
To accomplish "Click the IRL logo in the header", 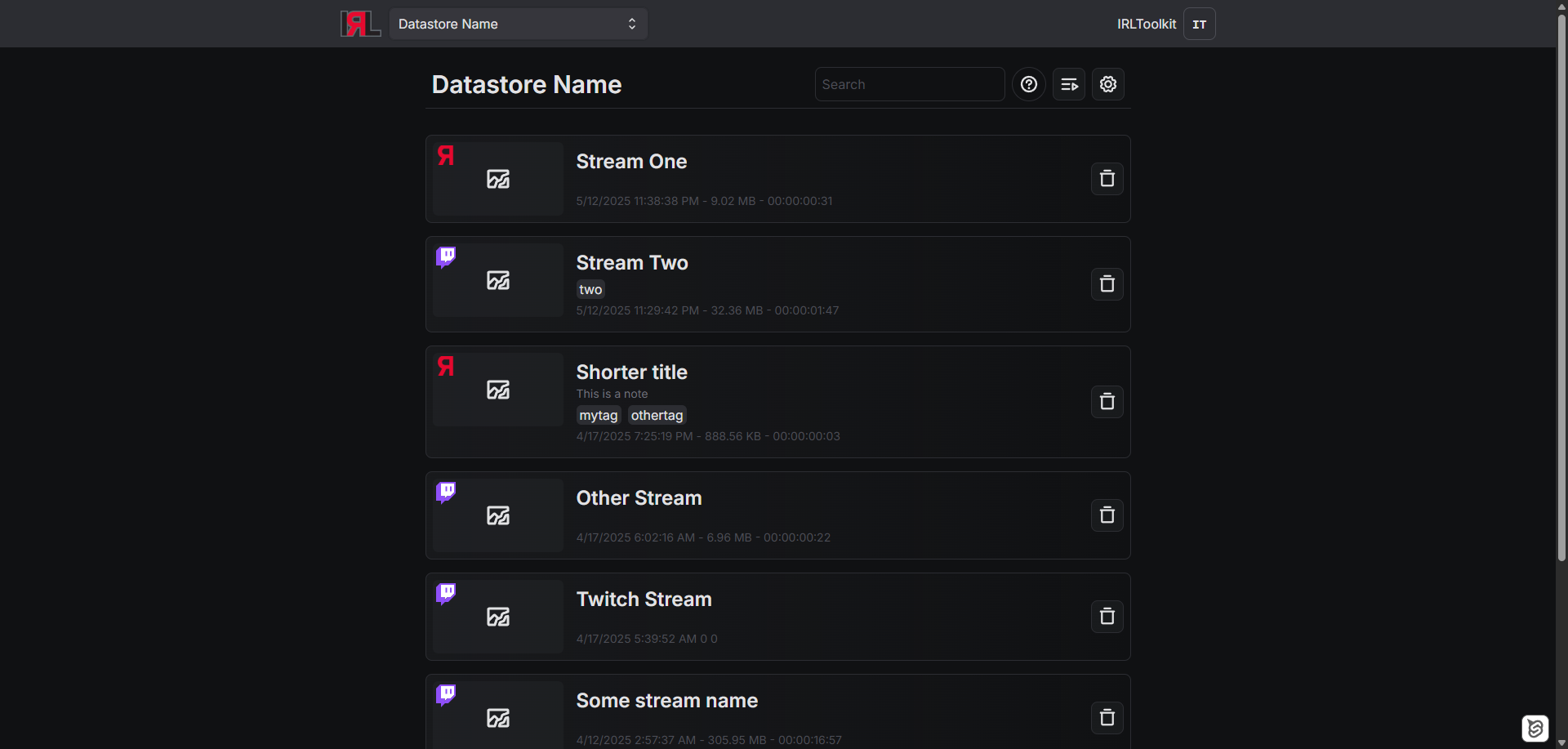I will pyautogui.click(x=360, y=24).
